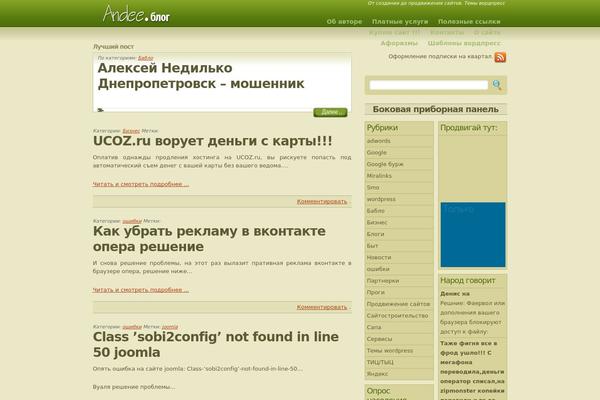Click the Опрос sidebar heading
The height and width of the screenshot is (400, 600).
click(378, 391)
